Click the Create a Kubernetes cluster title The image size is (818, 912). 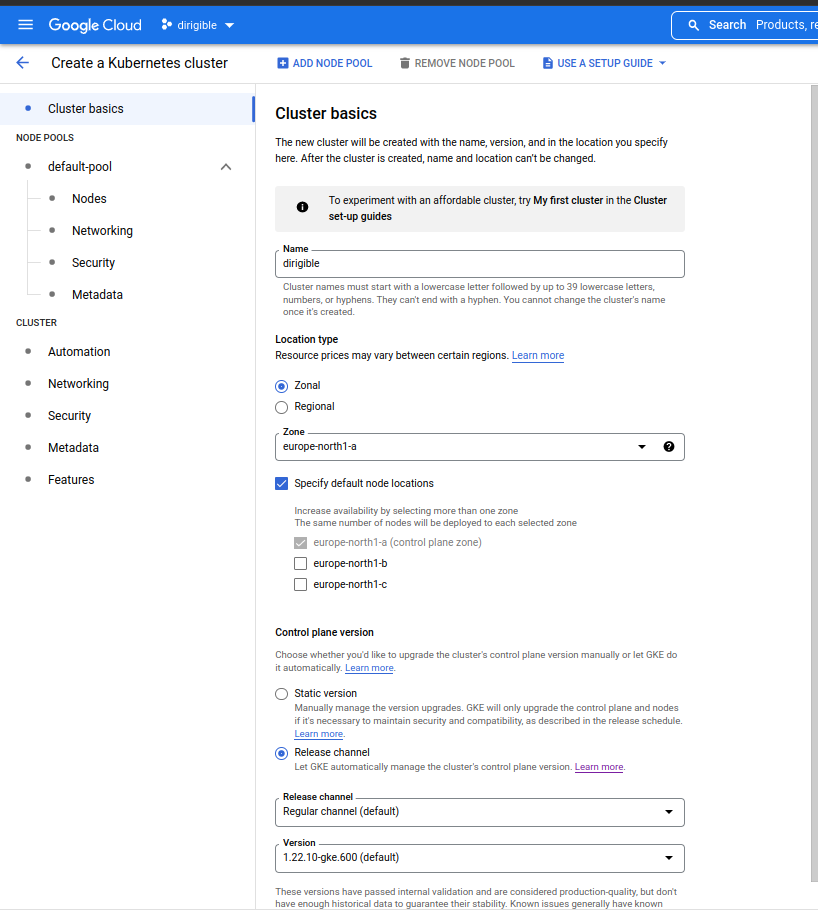(x=140, y=63)
